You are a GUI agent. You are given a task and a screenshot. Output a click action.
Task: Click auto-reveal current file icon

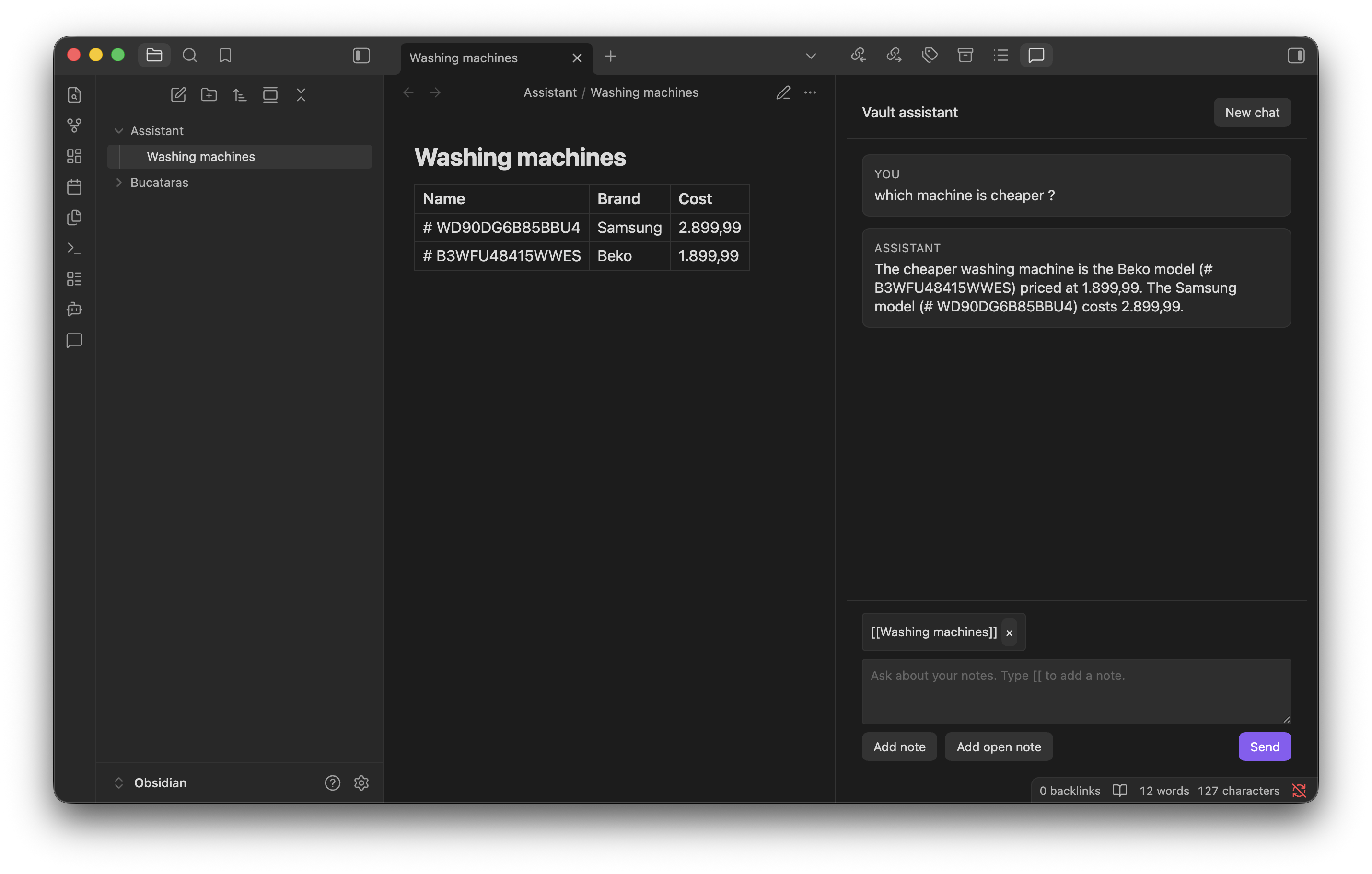click(270, 94)
